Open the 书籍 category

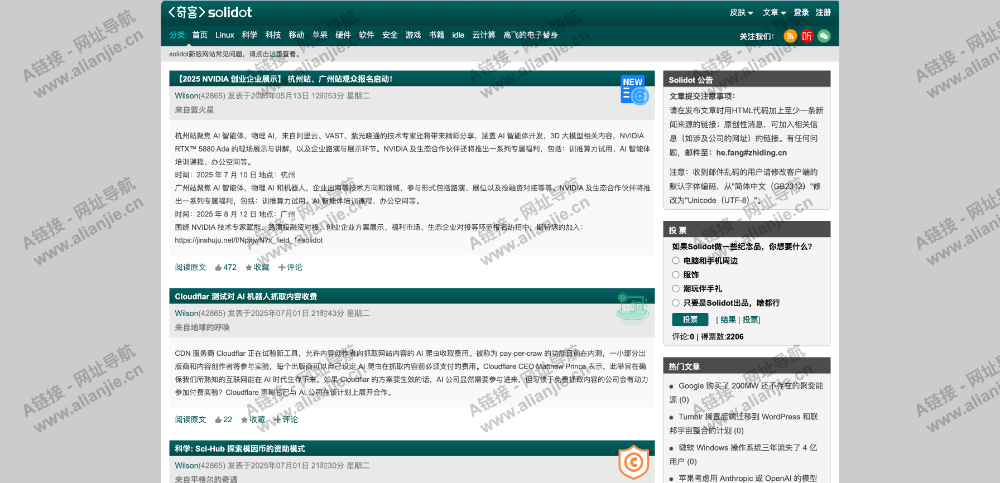point(437,35)
